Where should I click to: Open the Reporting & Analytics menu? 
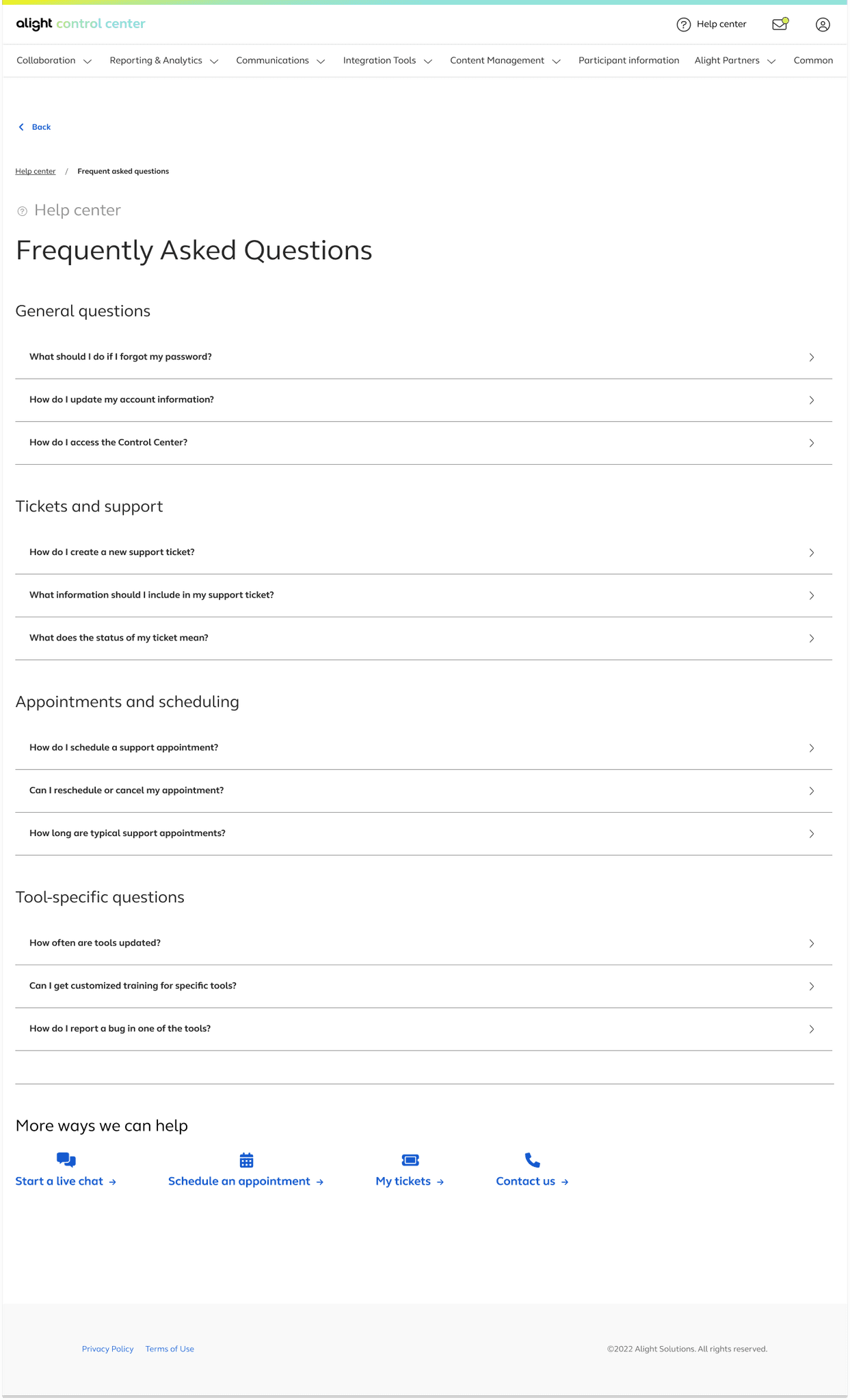tap(163, 61)
